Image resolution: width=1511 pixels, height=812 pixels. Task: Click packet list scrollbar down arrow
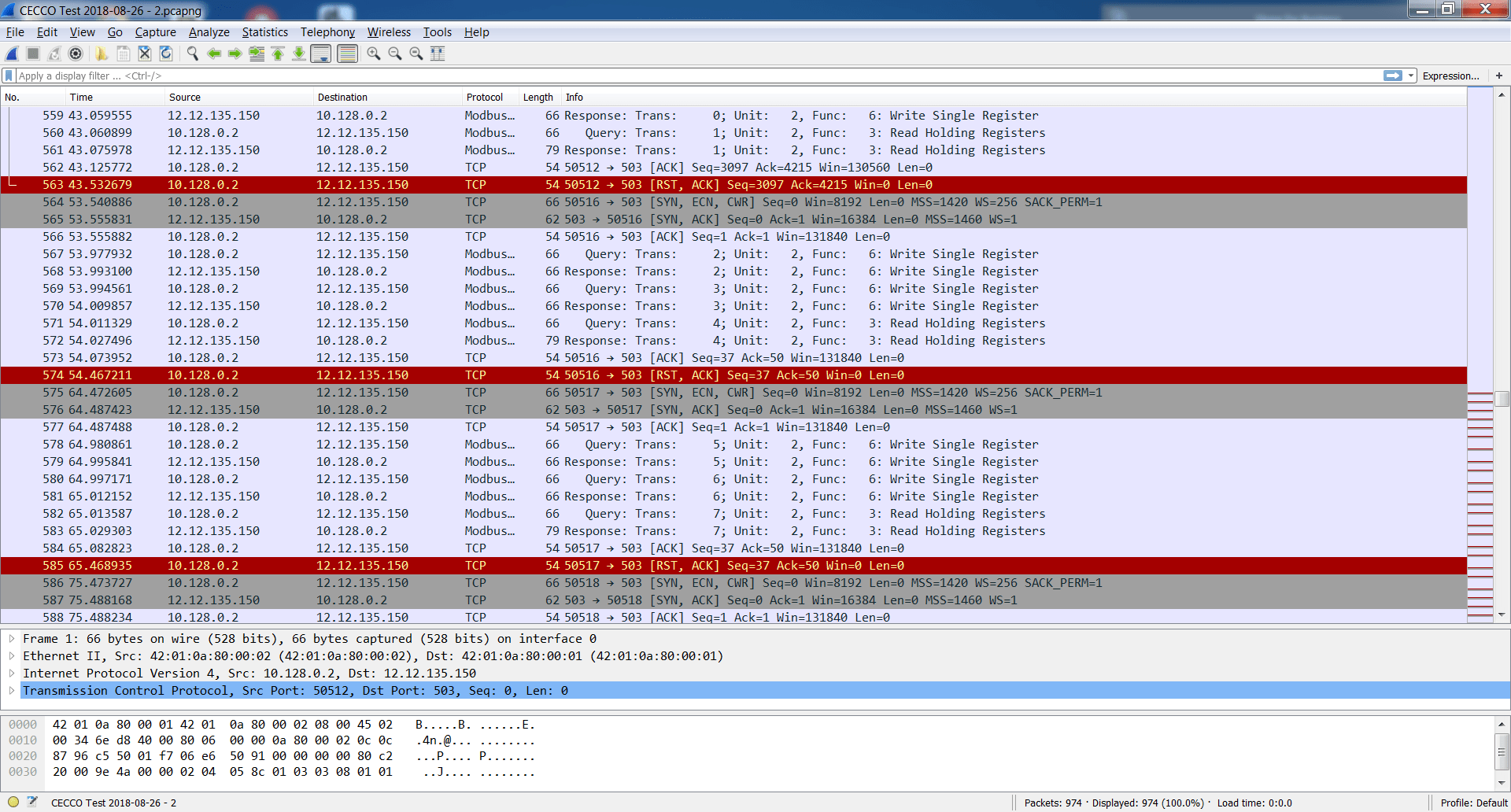[1502, 615]
